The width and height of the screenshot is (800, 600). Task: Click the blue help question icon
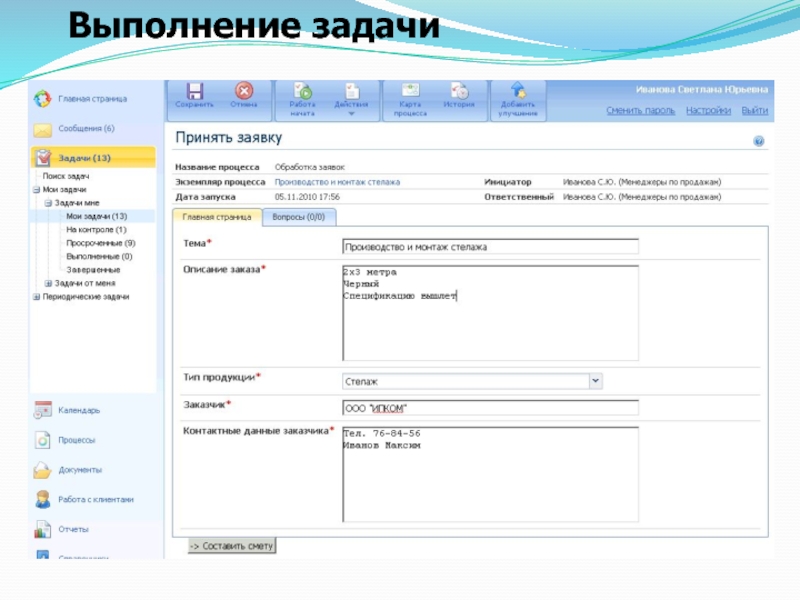[759, 142]
